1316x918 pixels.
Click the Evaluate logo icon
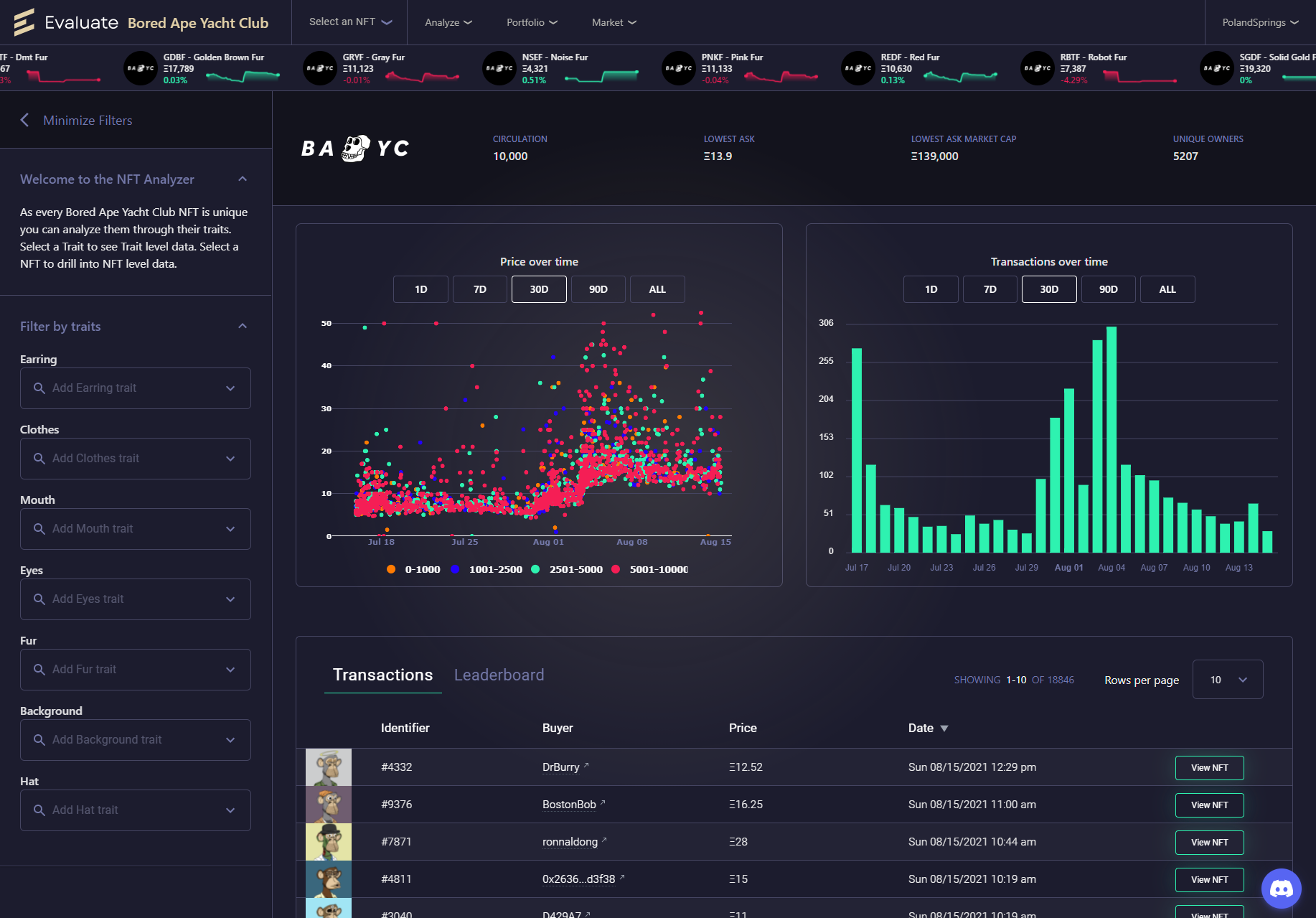coord(24,22)
